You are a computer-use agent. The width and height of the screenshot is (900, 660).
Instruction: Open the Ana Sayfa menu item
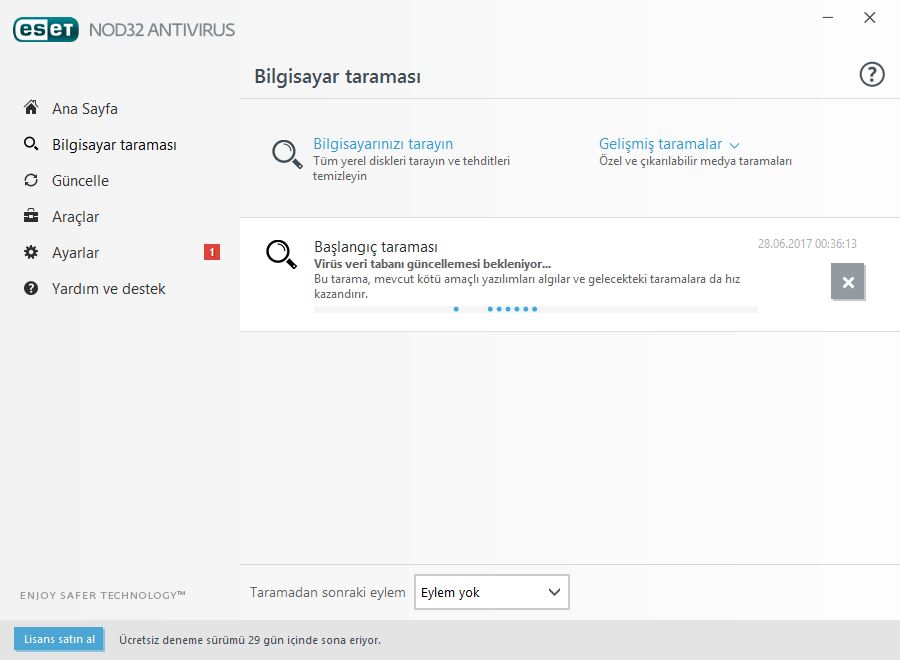[x=85, y=108]
